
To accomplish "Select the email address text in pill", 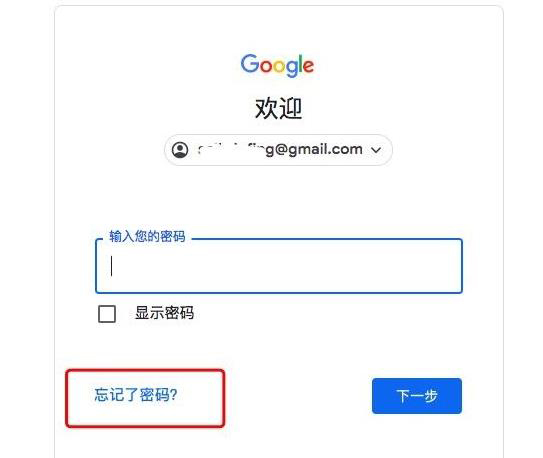I will click(280, 150).
